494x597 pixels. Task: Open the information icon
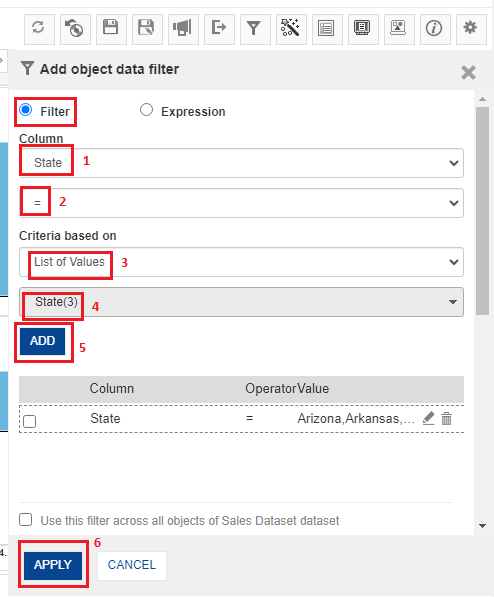[435, 29]
